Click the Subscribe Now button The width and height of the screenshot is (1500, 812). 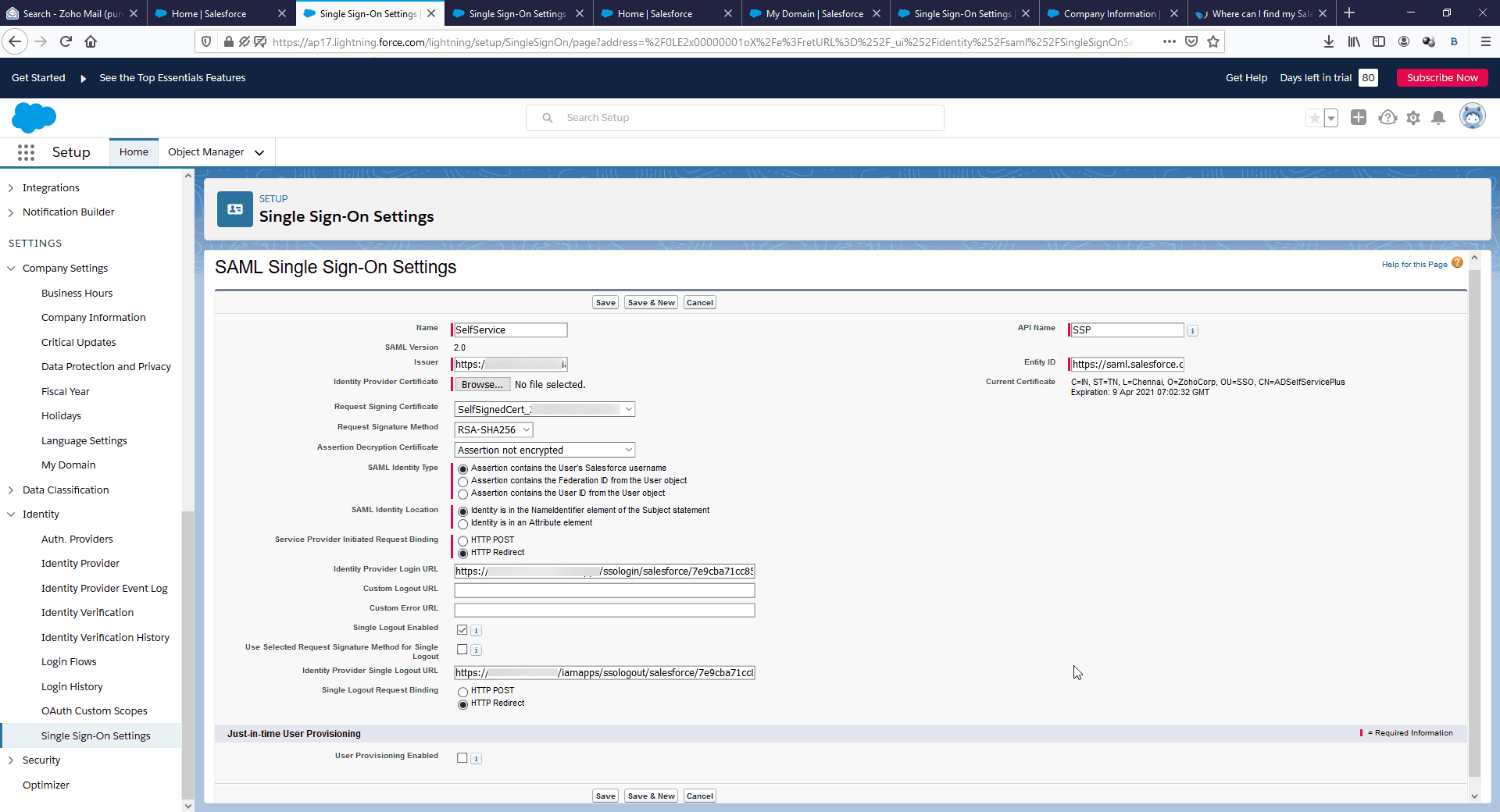pos(1441,77)
